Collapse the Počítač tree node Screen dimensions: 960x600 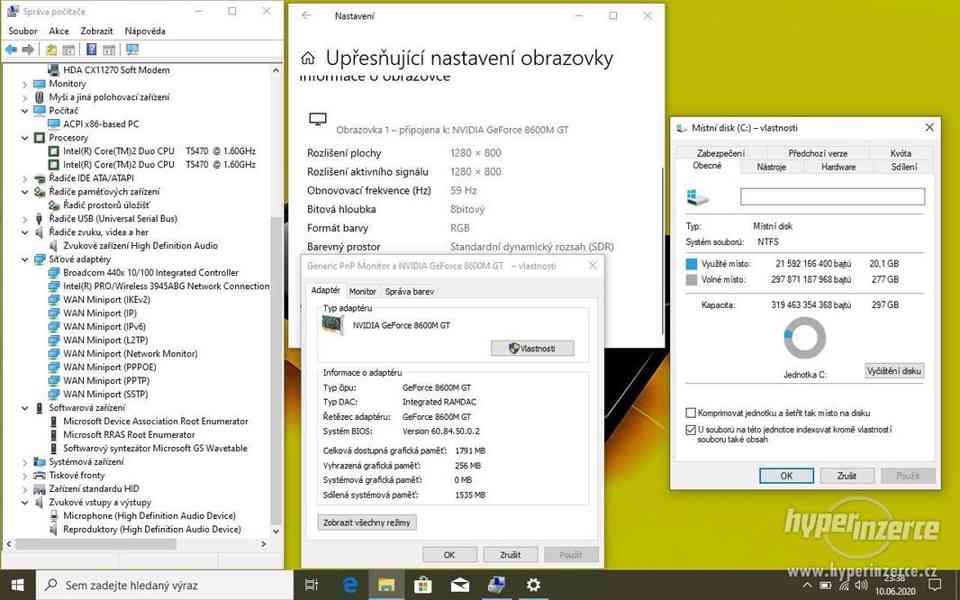point(25,111)
